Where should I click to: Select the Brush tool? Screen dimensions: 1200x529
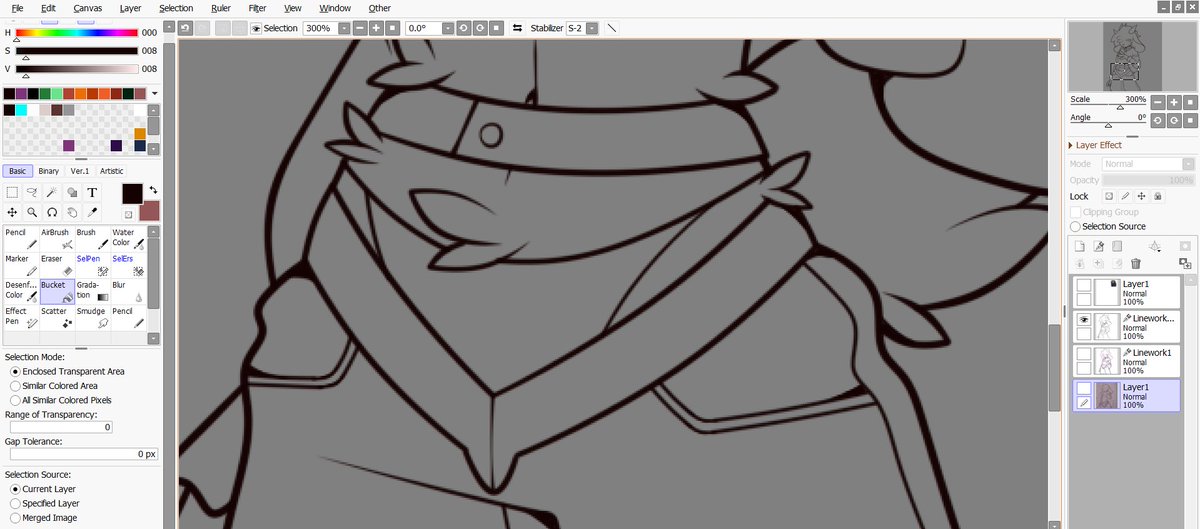click(x=93, y=238)
